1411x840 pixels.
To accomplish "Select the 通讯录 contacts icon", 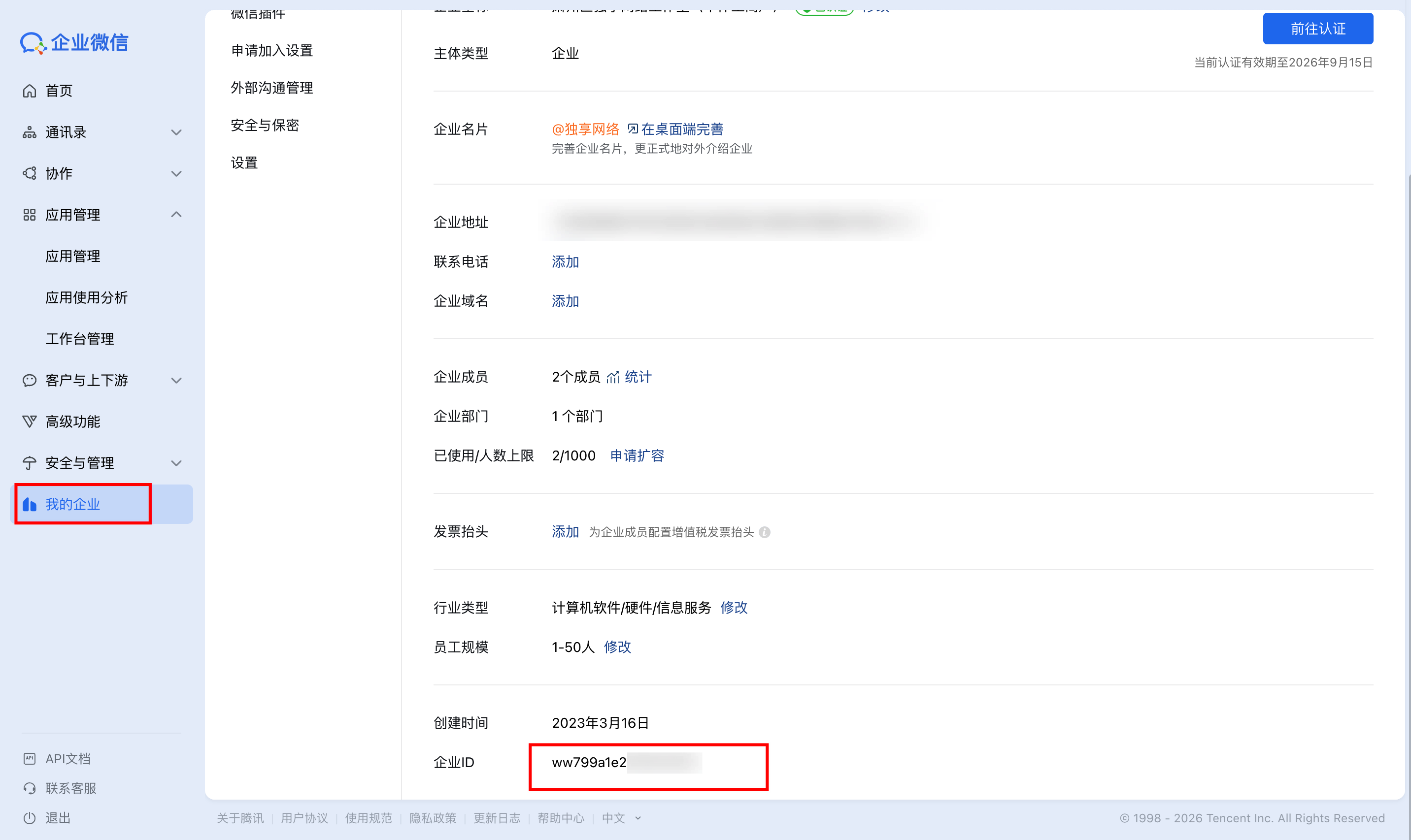I will point(30,132).
